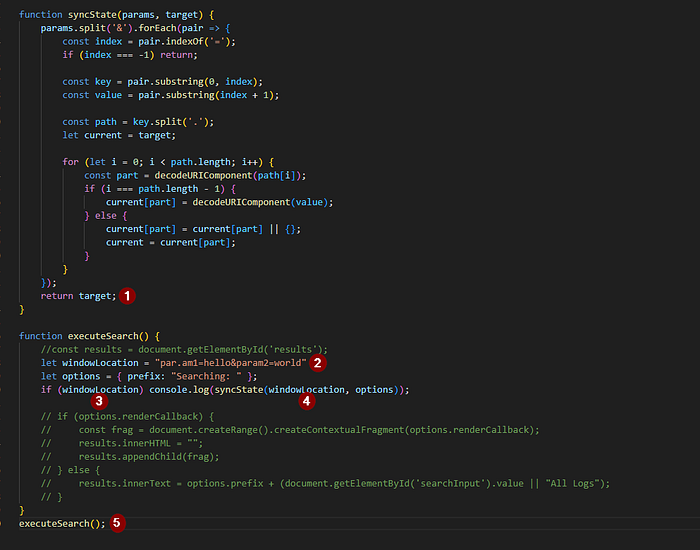This screenshot has height=550, width=700.
Task: Click the final executeSearch(); call line
Action: 62,524
